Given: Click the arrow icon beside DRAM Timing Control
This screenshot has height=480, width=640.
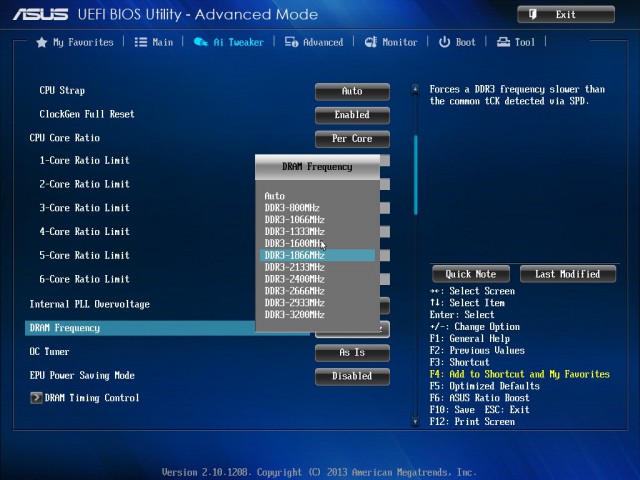Looking at the screenshot, I should [x=36, y=398].
